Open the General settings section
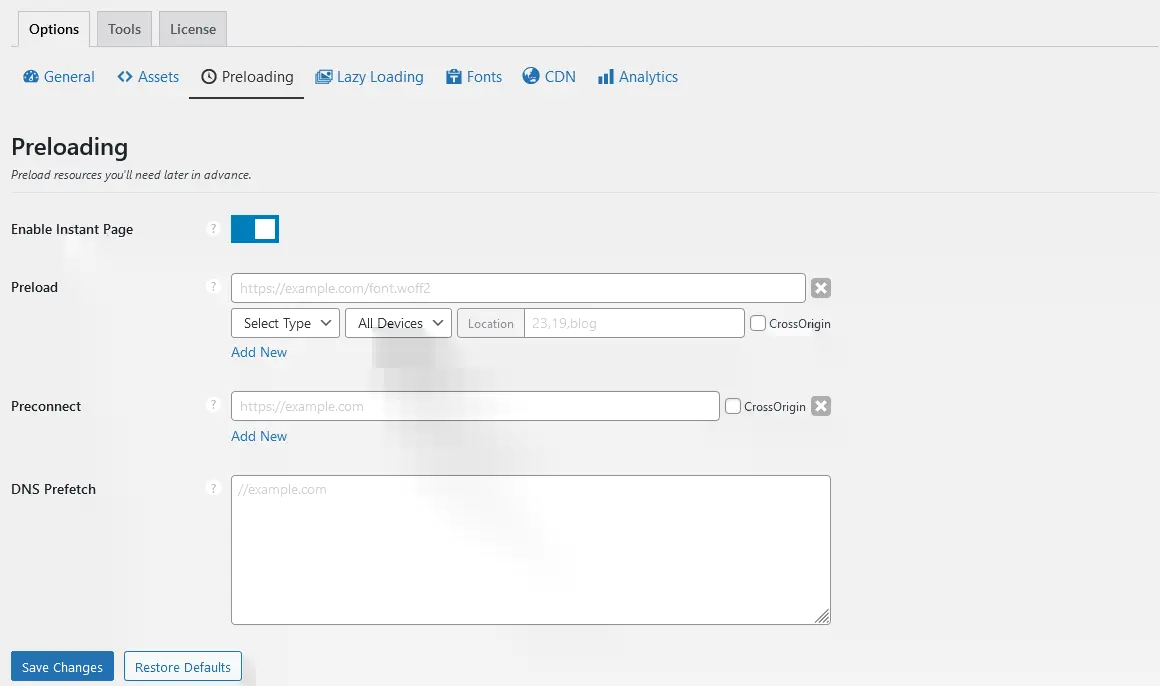The width and height of the screenshot is (1160, 686). point(59,77)
